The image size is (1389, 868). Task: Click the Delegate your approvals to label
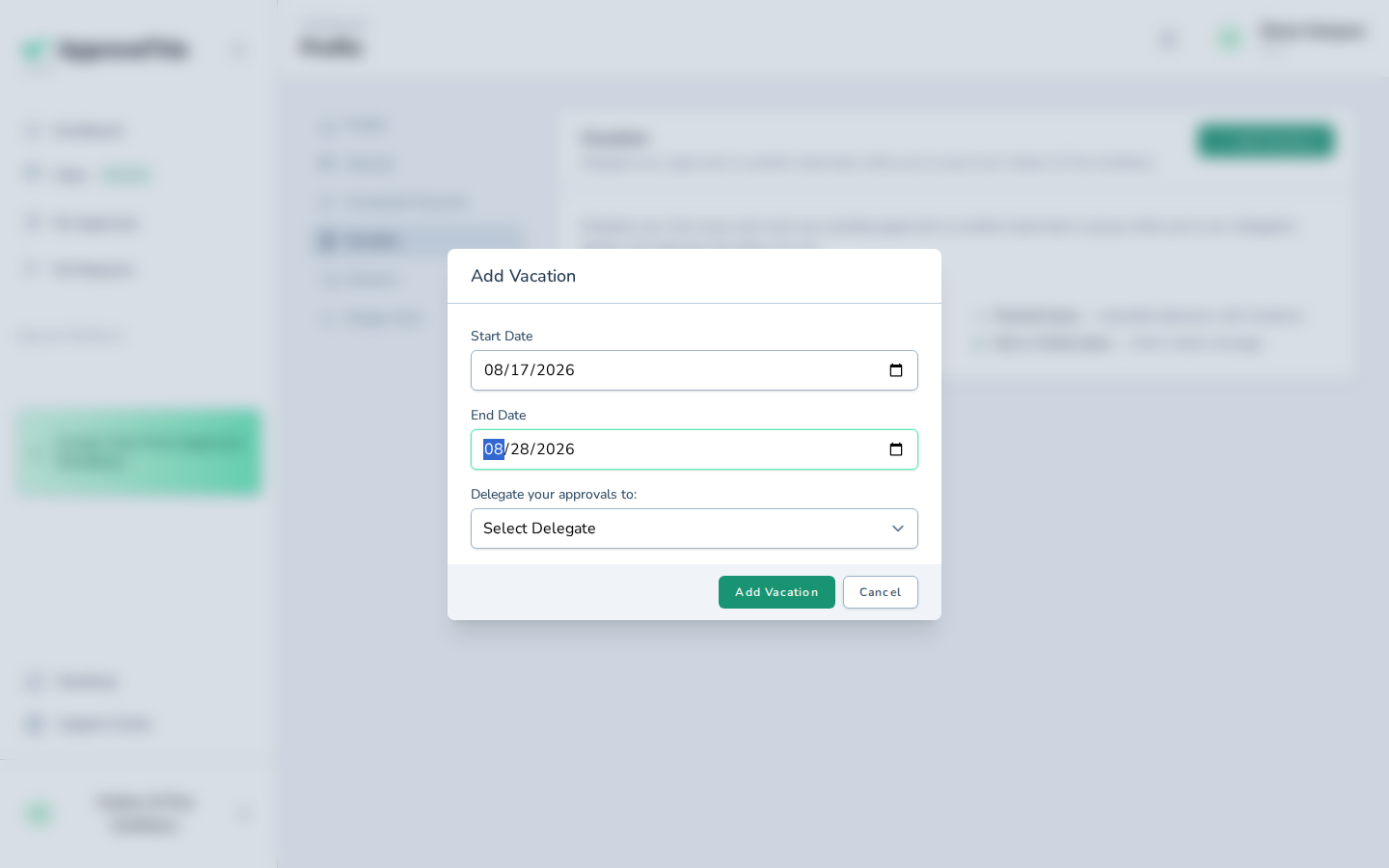coord(554,494)
